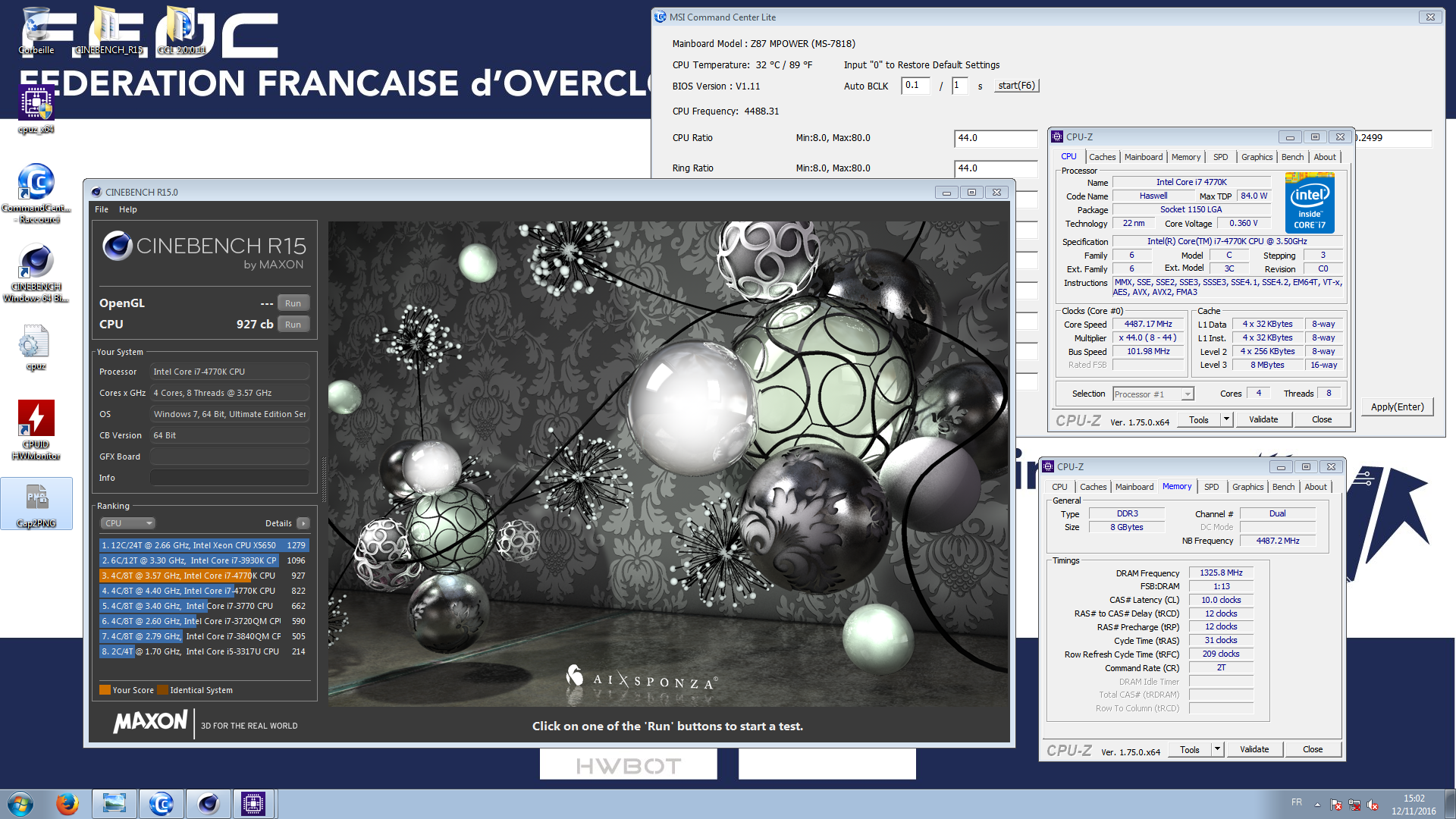Launch CINEBENCH Windows 64 Bit shortcut
The height and width of the screenshot is (819, 1456).
[x=36, y=273]
